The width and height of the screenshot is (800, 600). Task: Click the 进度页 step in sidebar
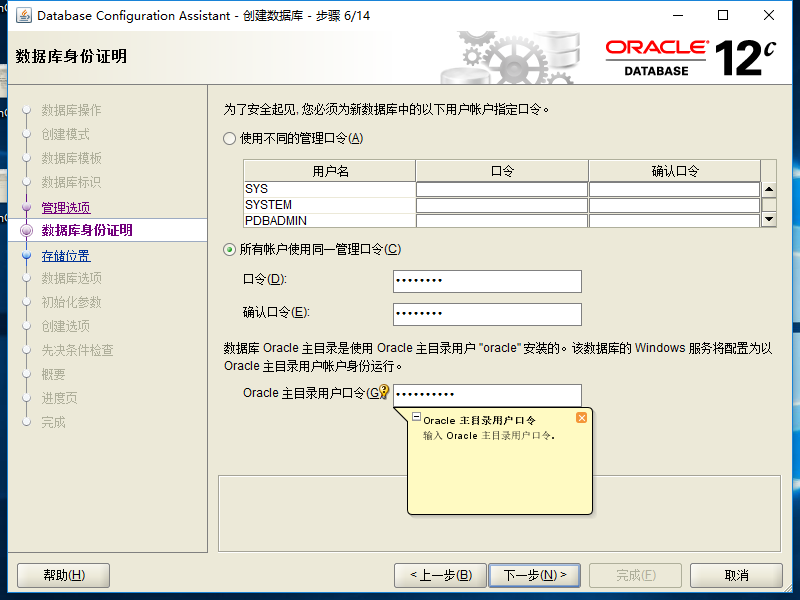[x=59, y=398]
